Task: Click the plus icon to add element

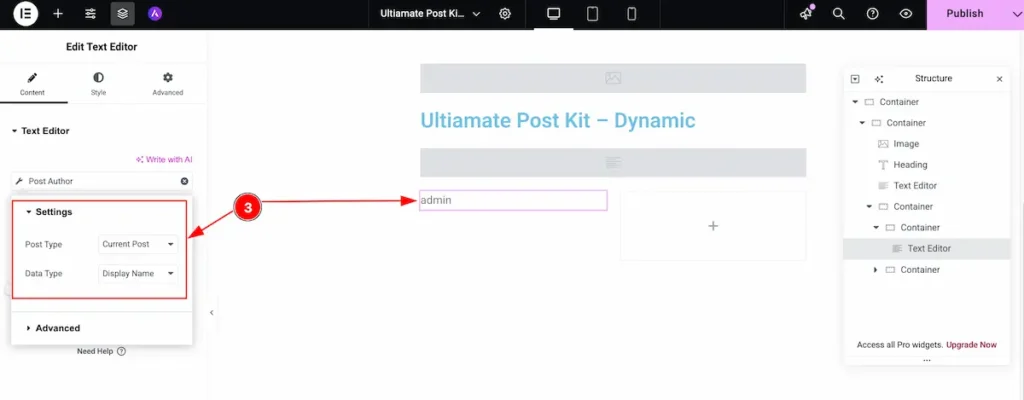Action: (x=58, y=14)
